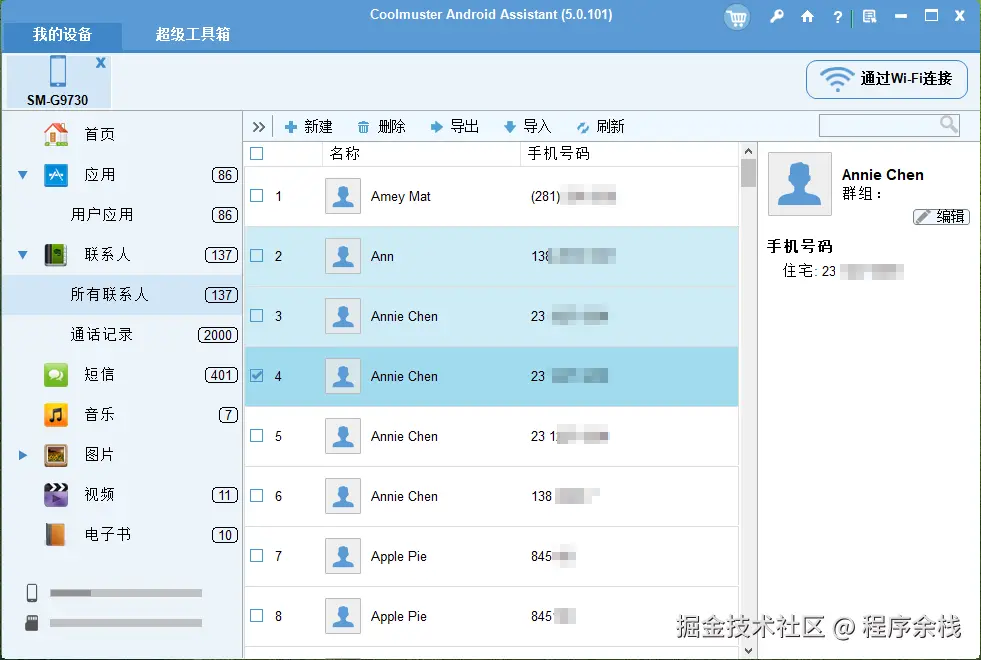Open the 短信 messages icon

56,375
